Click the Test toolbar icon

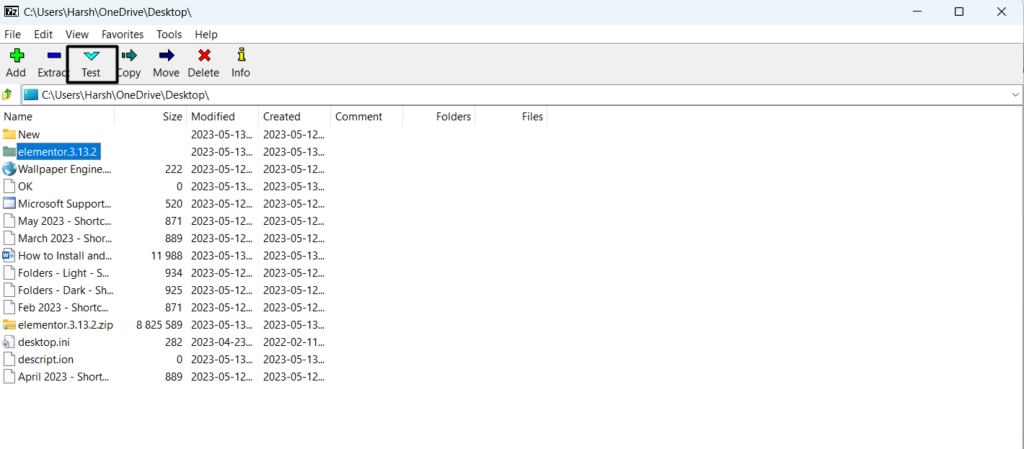tap(91, 55)
